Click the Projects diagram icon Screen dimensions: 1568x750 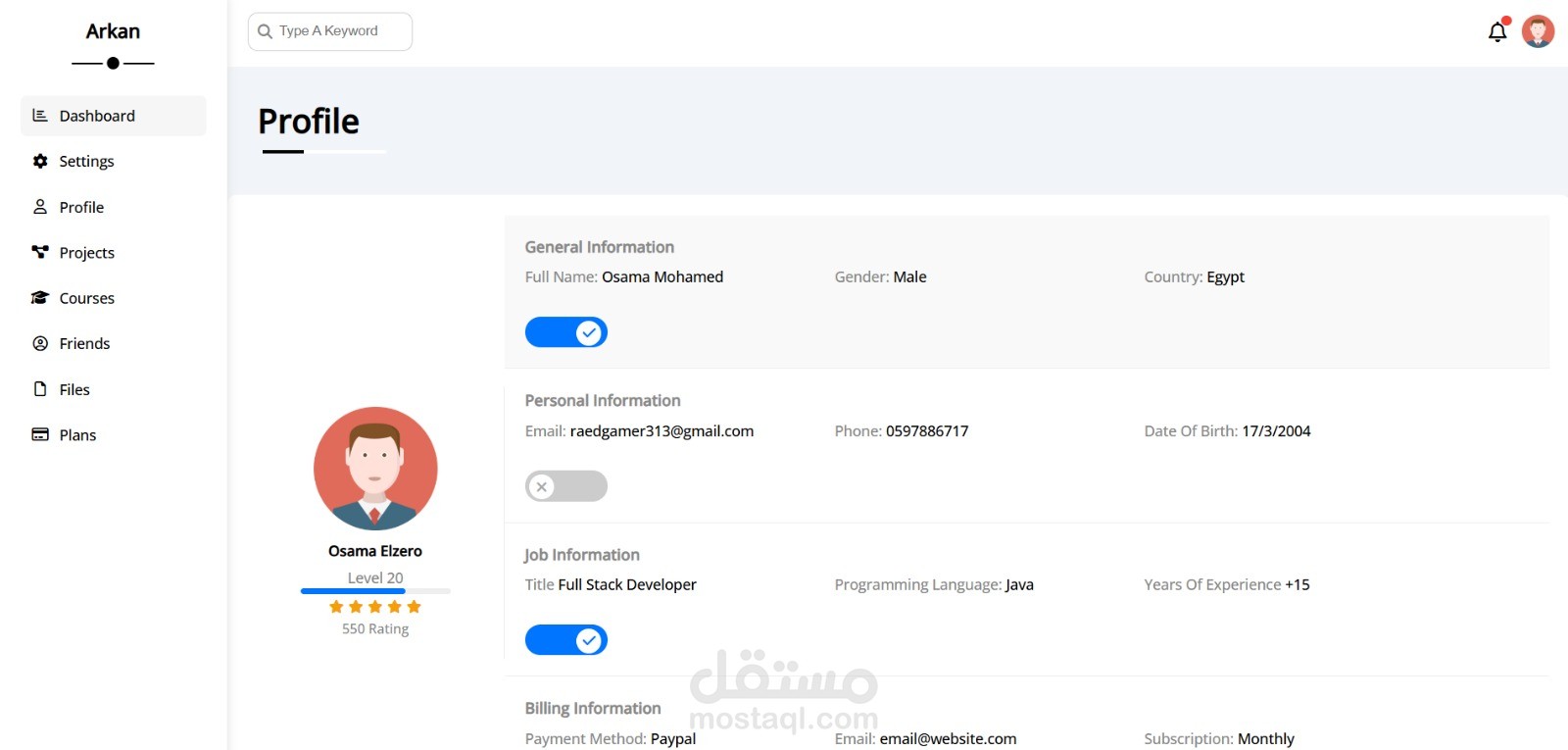click(x=40, y=252)
